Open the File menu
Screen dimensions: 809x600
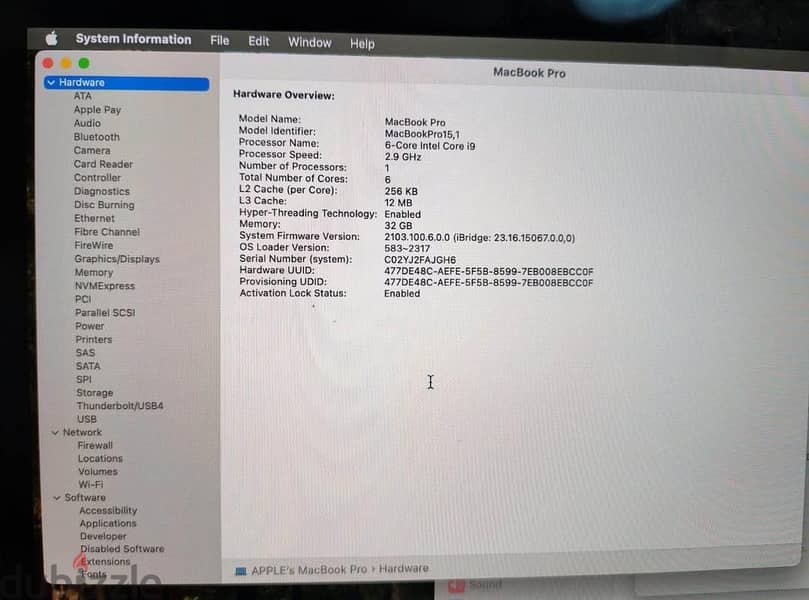click(x=219, y=40)
